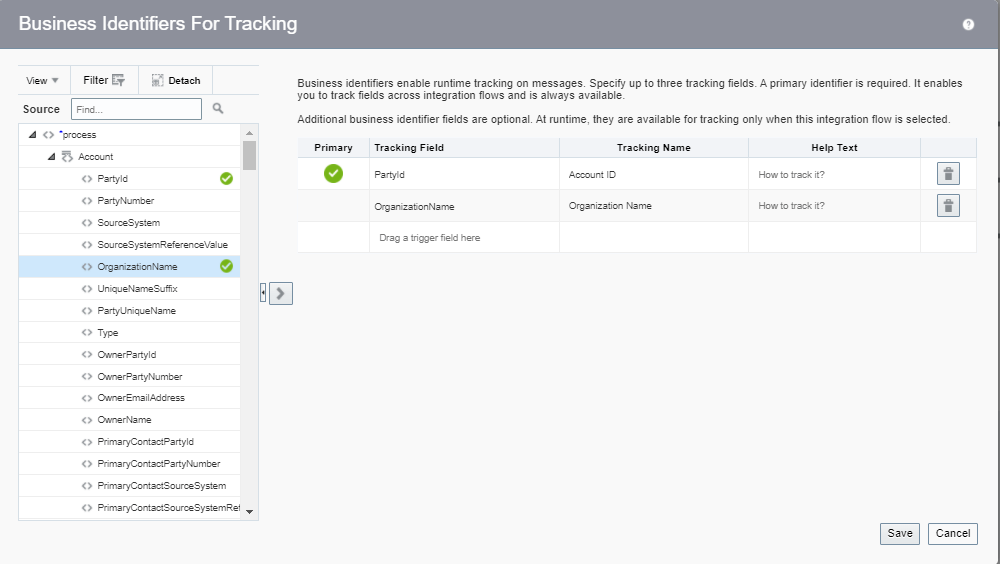This screenshot has width=1000, height=564.
Task: Click the move-right arrow button
Action: tap(281, 293)
